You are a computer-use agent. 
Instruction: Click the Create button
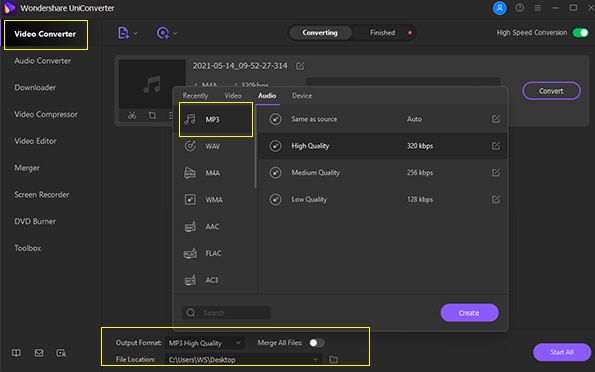469,313
